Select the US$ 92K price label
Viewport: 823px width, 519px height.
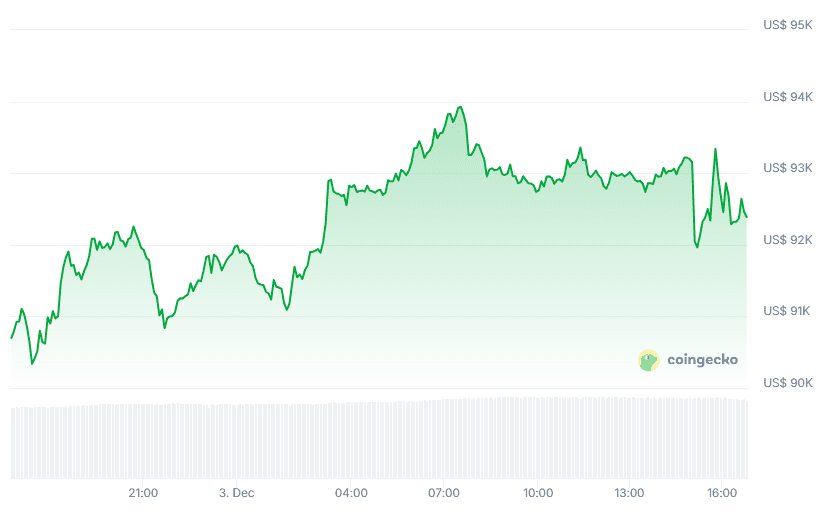point(787,240)
